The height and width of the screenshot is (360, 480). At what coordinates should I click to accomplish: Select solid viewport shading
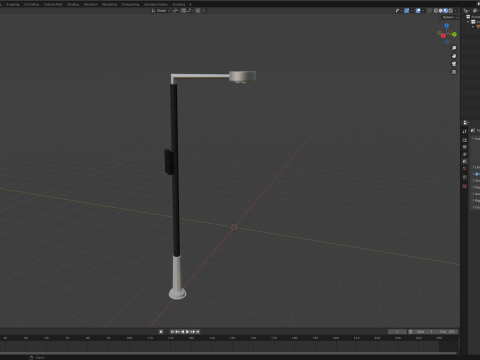click(441, 11)
